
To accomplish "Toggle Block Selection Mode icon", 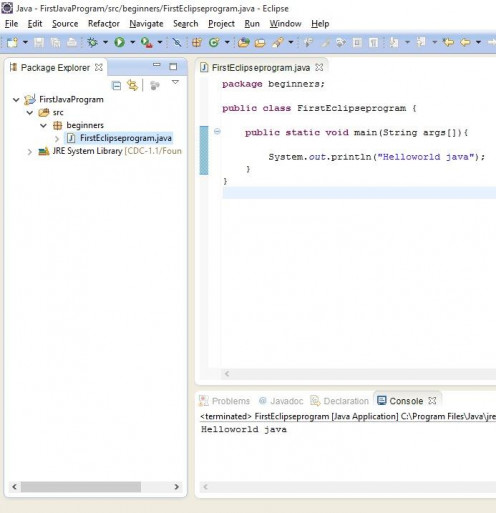I will pos(357,43).
